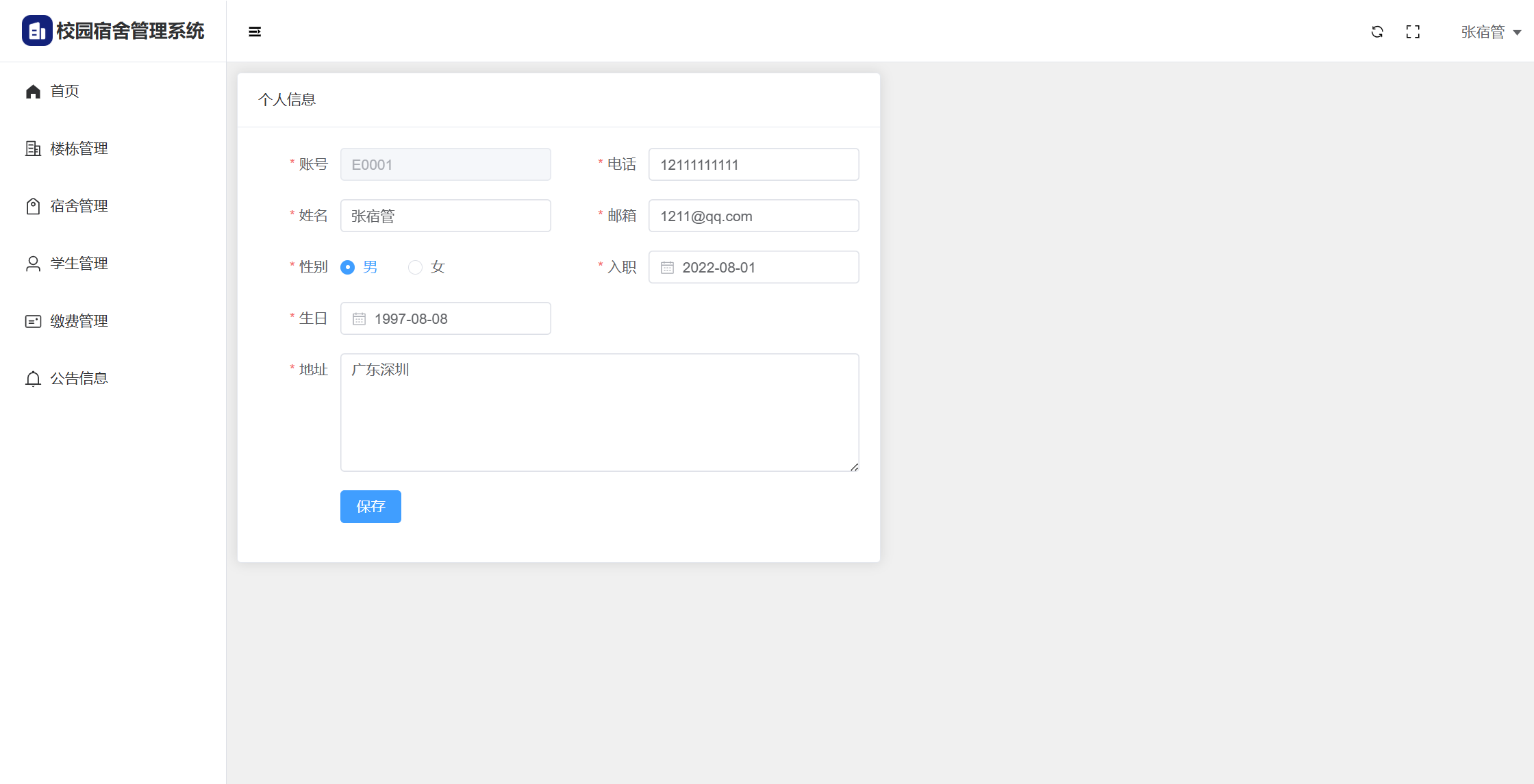Go to 学生管理 in sidebar

[x=79, y=264]
